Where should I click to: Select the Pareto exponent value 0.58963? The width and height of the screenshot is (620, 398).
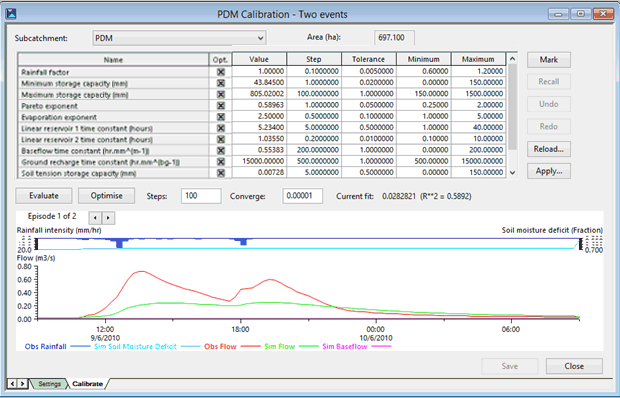click(x=259, y=105)
